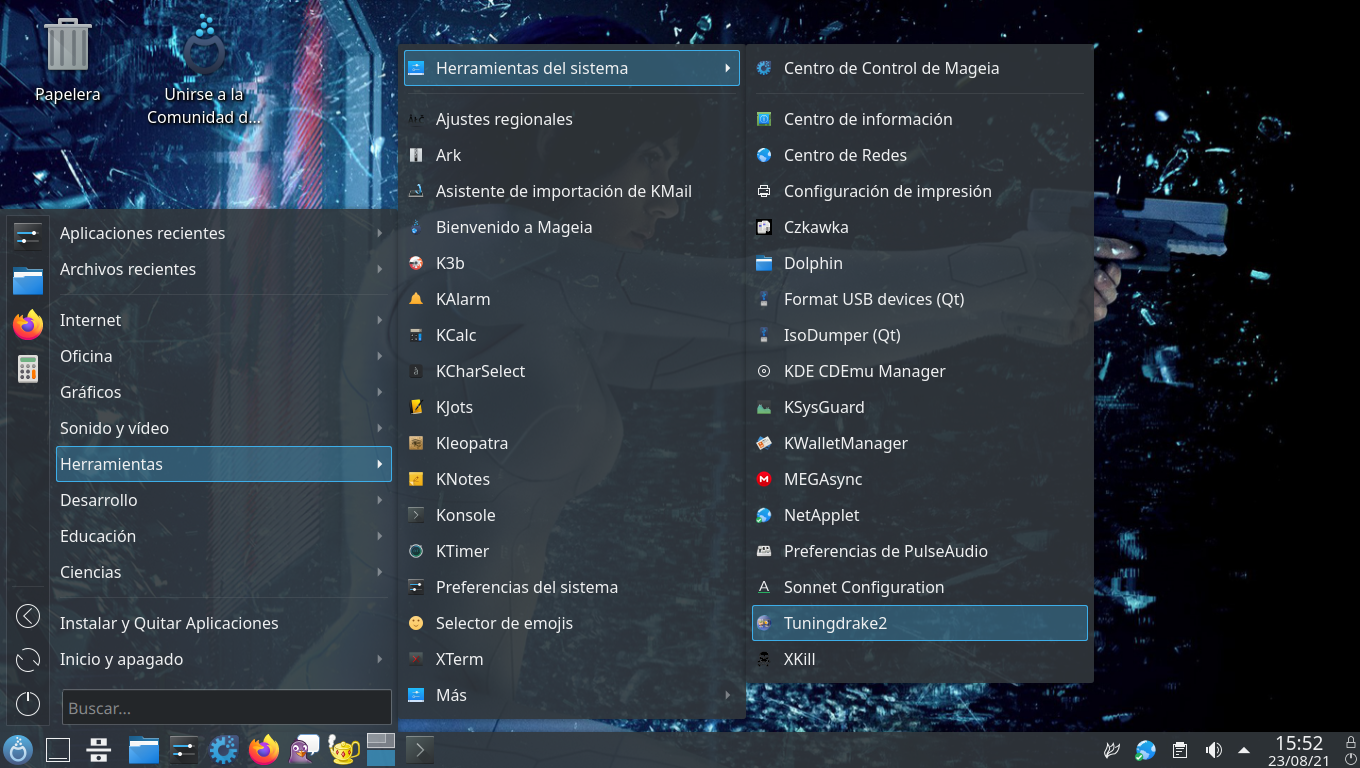The image size is (1360, 768).
Task: Open Centro de Control de Mageia
Action: point(919,68)
